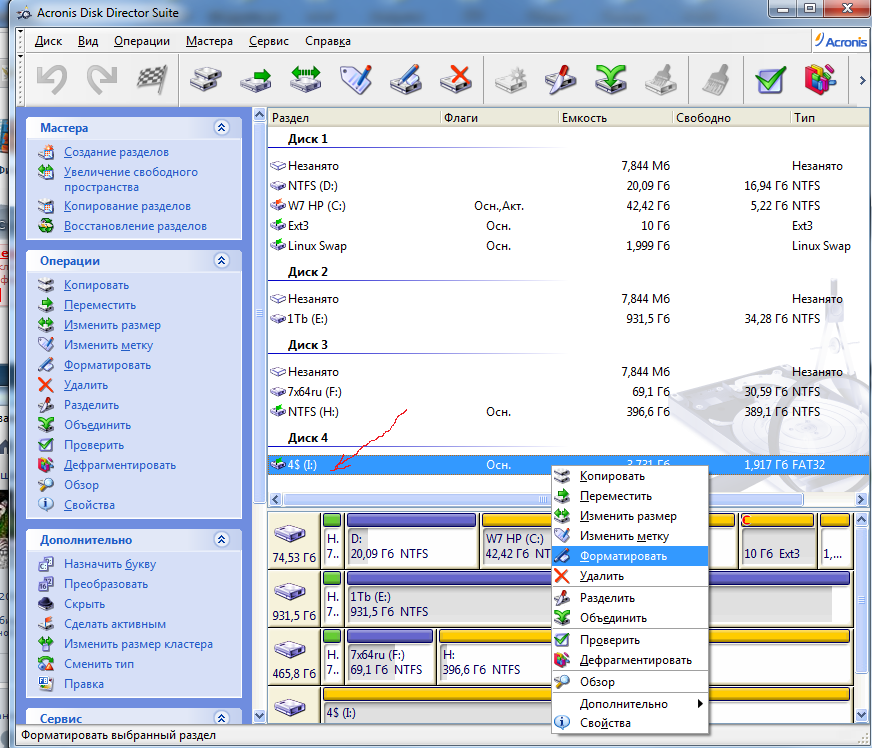The width and height of the screenshot is (872, 748).
Task: Sort by the Флаги column header
Action: click(499, 118)
